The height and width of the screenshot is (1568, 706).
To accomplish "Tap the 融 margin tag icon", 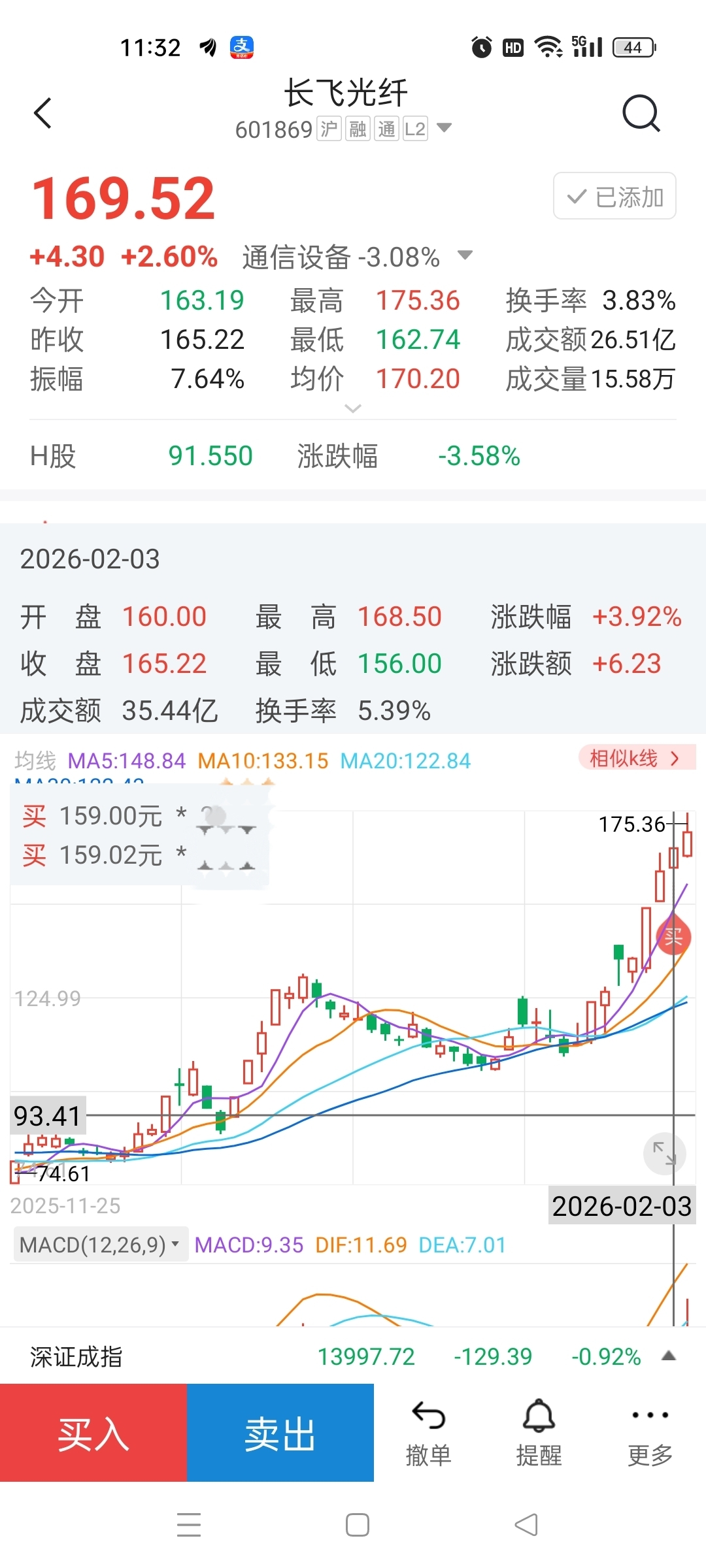I will tap(358, 129).
